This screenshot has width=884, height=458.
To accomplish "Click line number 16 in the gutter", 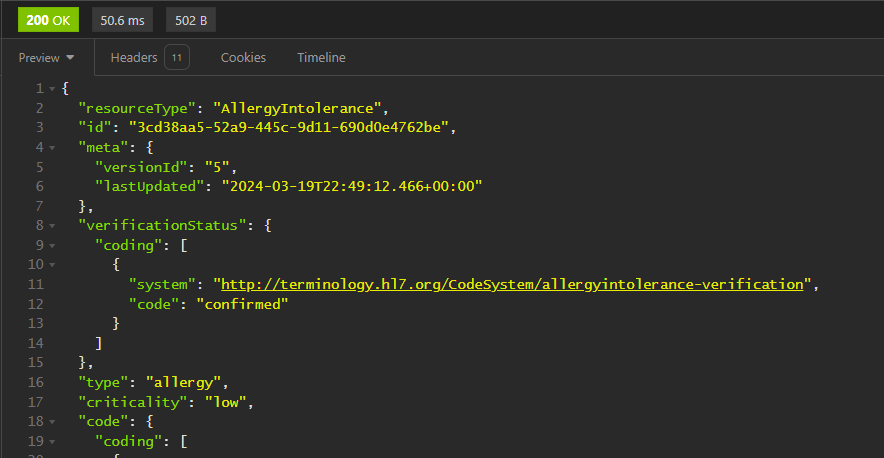I will [36, 382].
